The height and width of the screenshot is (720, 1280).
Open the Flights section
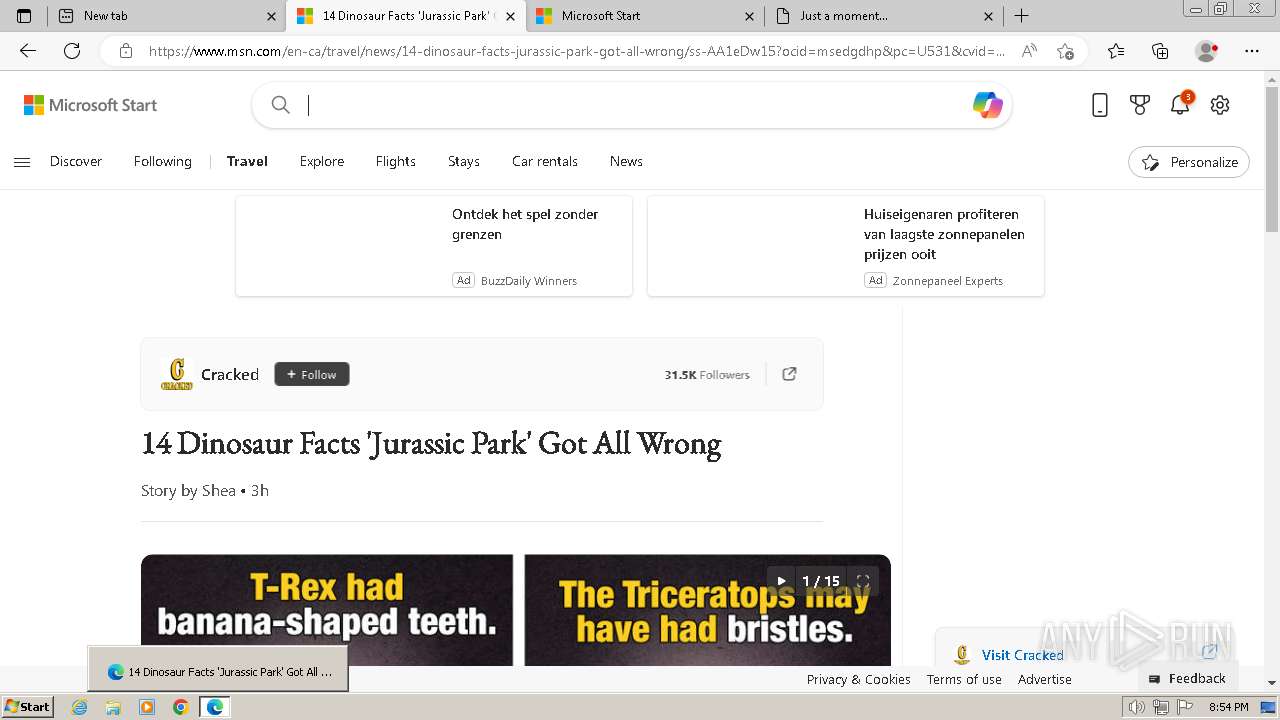396,161
